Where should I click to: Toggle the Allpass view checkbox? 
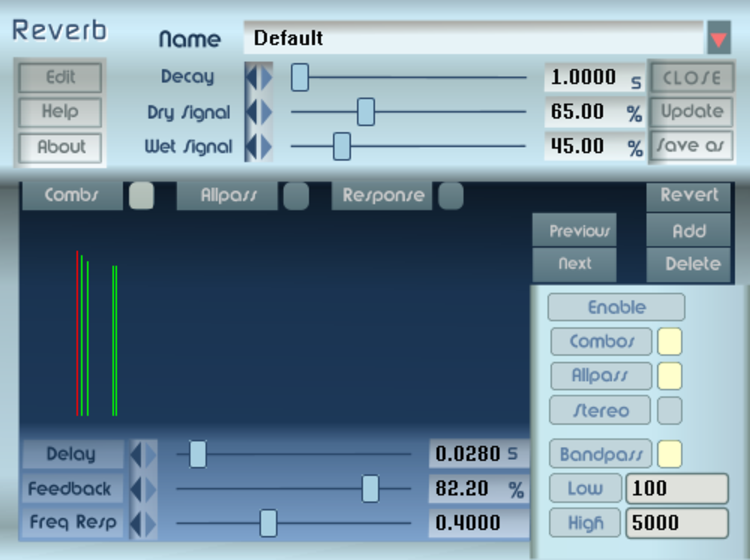pyautogui.click(x=295, y=196)
